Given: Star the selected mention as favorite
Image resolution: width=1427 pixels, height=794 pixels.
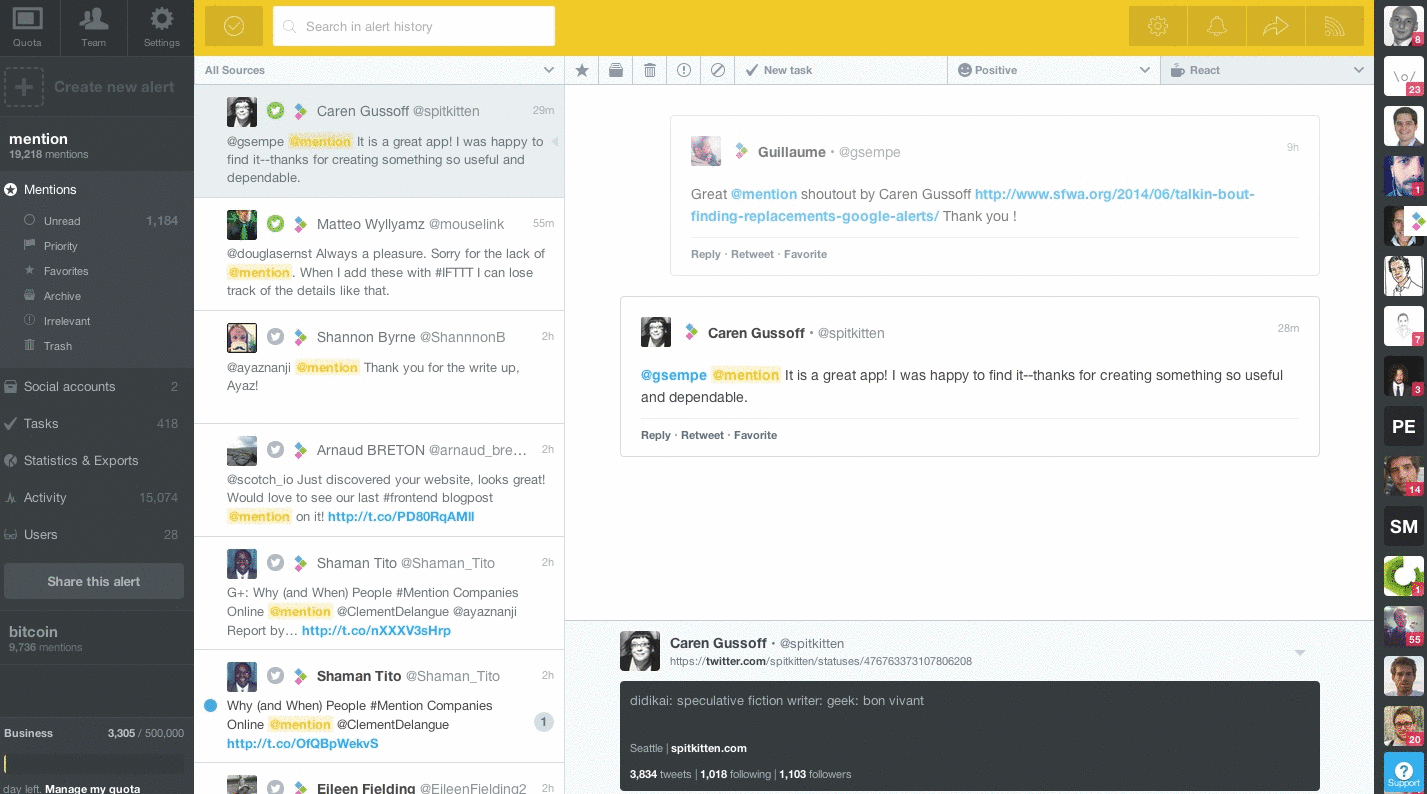Looking at the screenshot, I should point(582,70).
